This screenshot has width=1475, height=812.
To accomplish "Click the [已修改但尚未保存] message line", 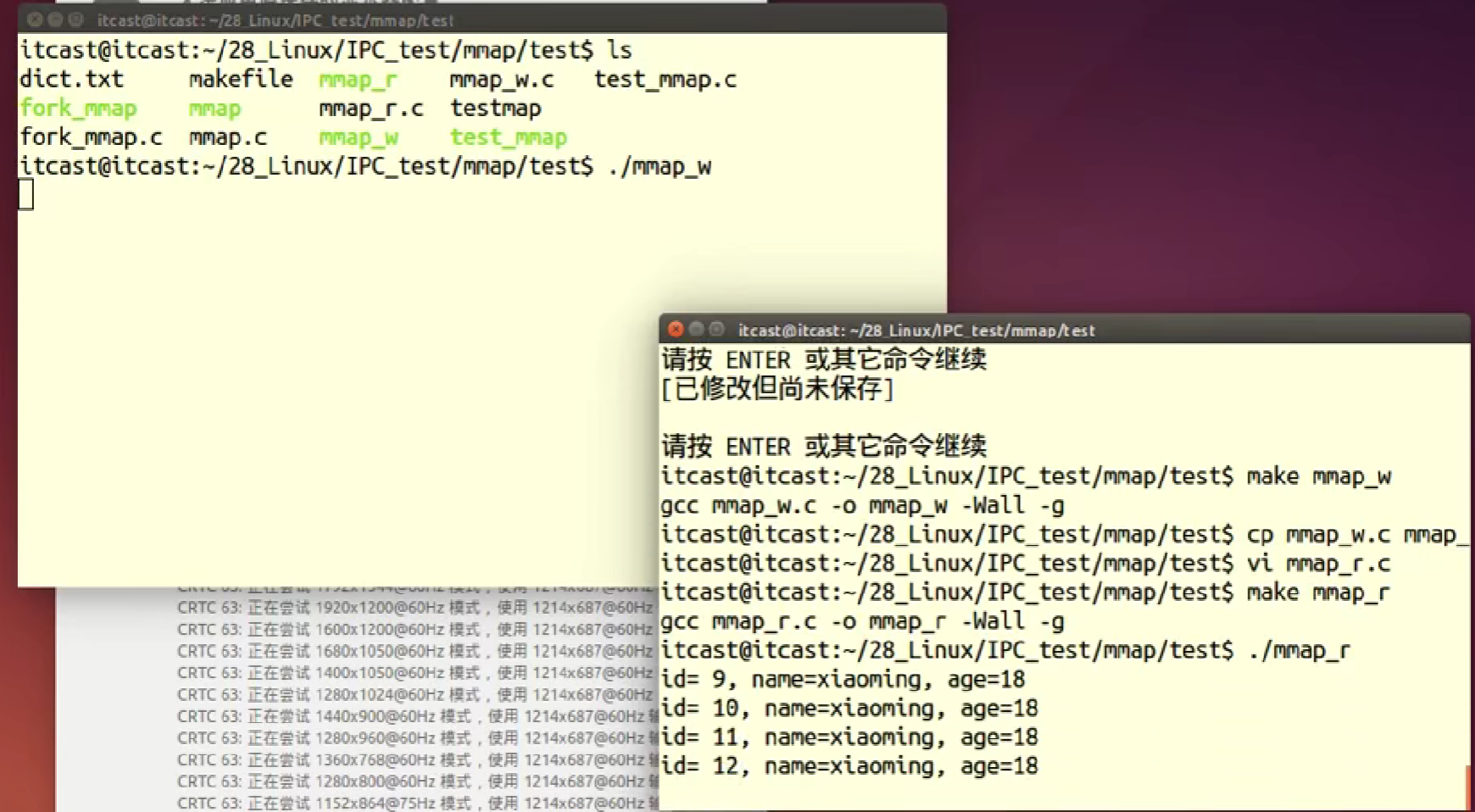I will coord(777,389).
